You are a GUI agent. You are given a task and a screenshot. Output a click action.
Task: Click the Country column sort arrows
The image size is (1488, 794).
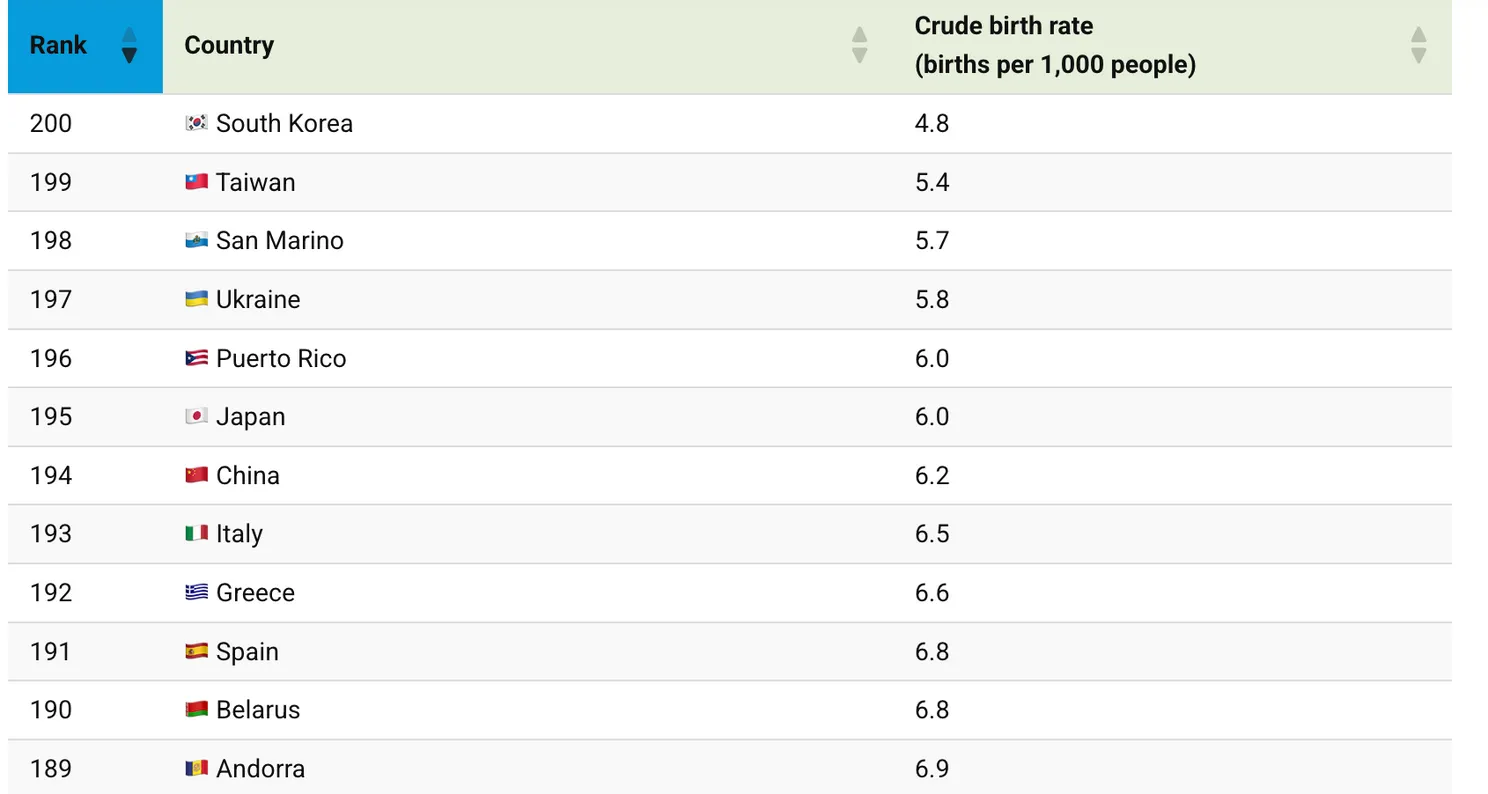[859, 45]
